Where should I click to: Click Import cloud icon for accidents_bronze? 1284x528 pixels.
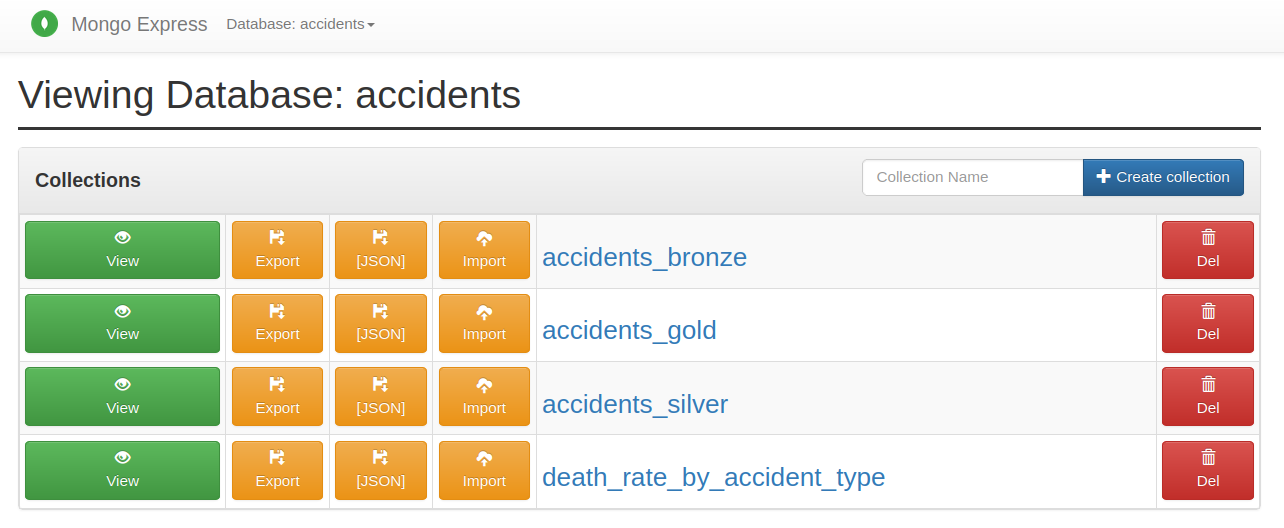pos(484,238)
